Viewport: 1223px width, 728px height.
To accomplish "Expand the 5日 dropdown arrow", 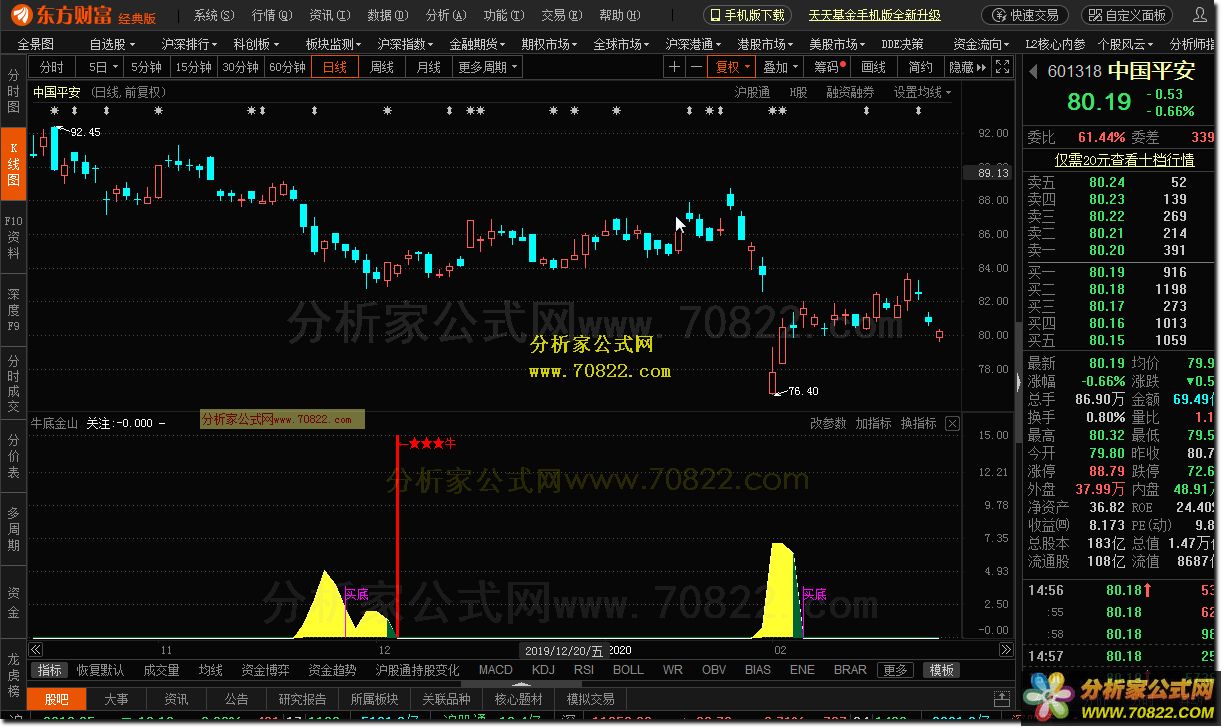I will coord(114,67).
